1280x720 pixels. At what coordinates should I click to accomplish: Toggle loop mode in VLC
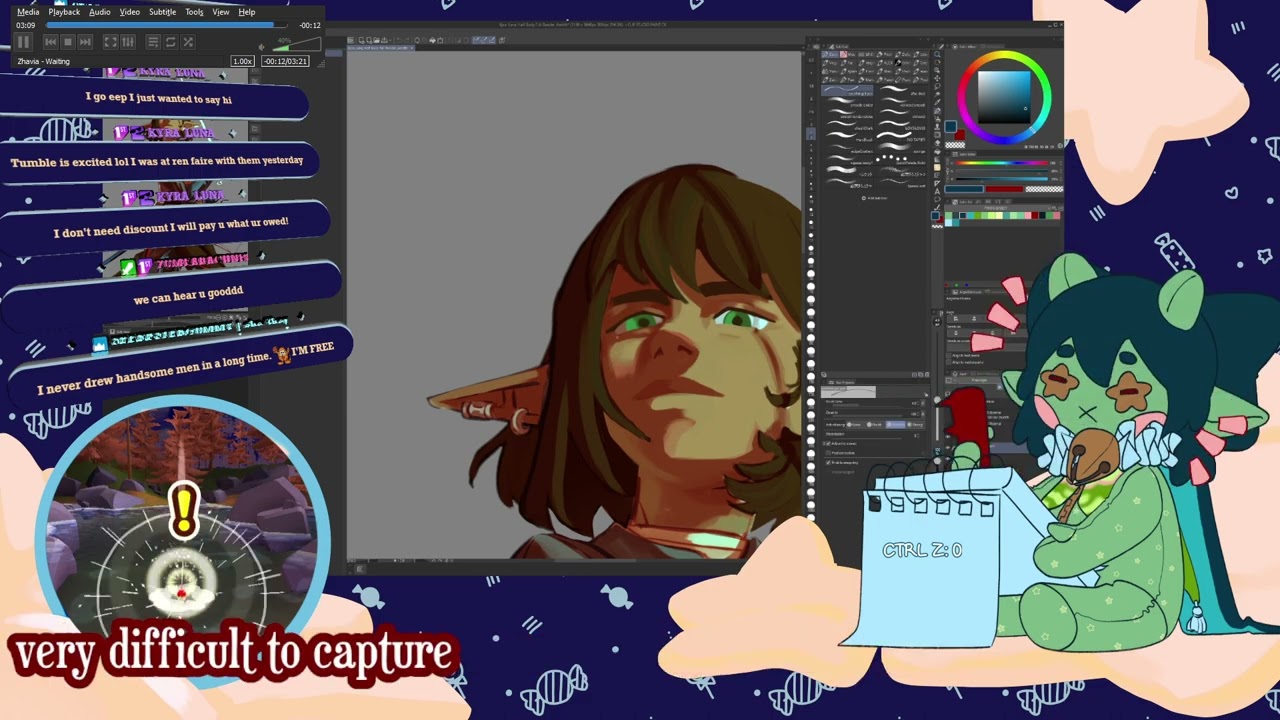[170, 42]
